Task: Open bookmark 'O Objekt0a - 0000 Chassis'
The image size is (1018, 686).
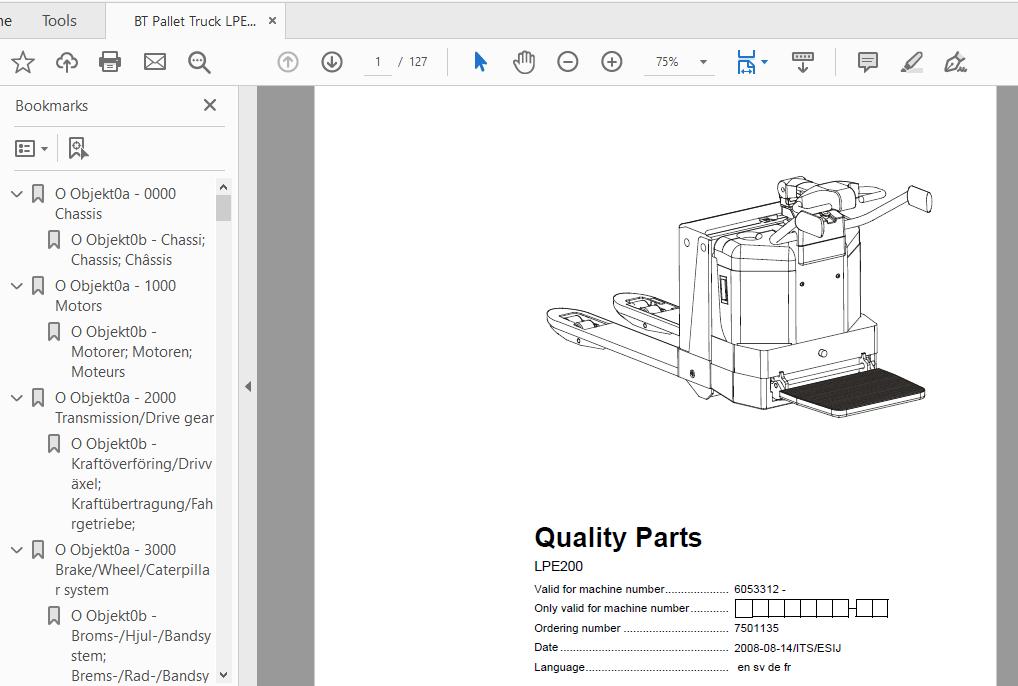Action: [x=116, y=204]
